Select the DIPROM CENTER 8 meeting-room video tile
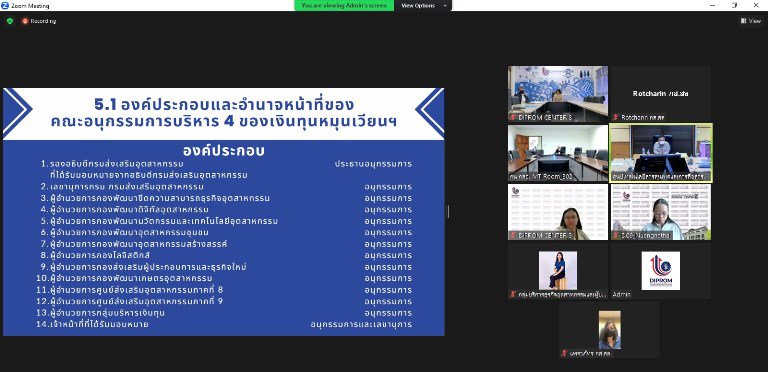 click(x=558, y=94)
